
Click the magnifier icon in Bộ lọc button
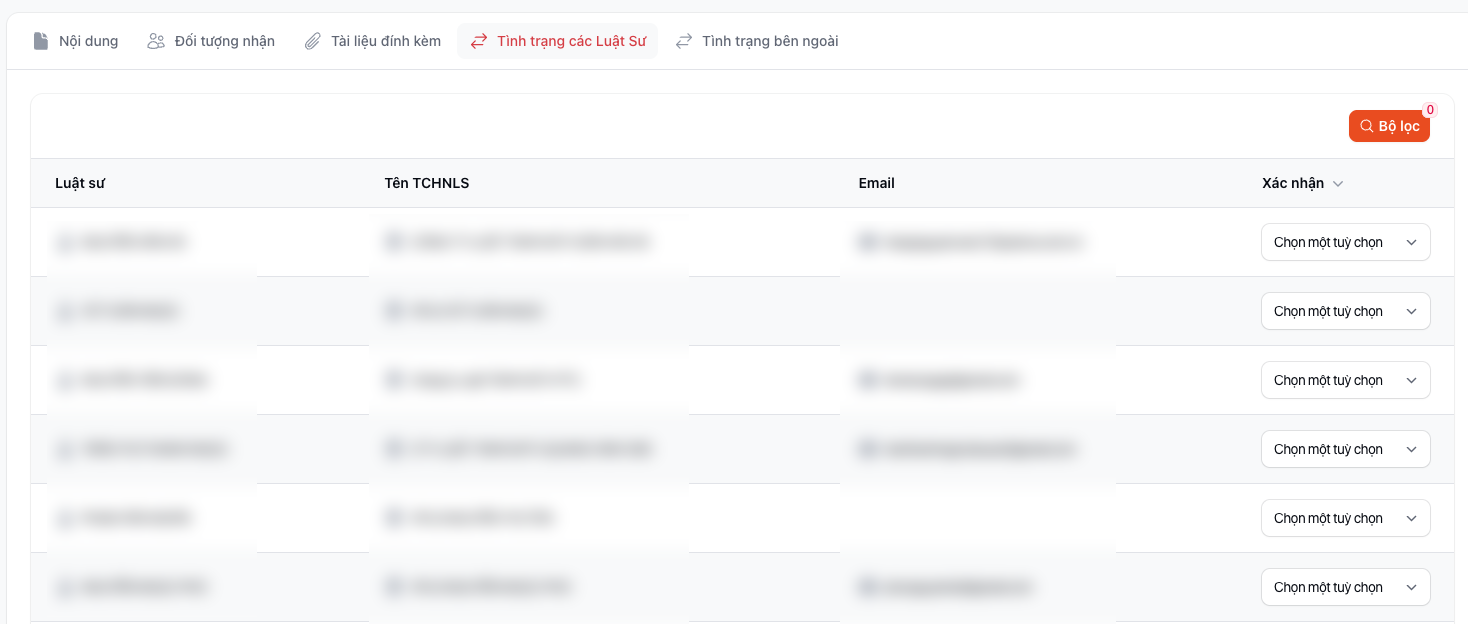[x=1366, y=126]
